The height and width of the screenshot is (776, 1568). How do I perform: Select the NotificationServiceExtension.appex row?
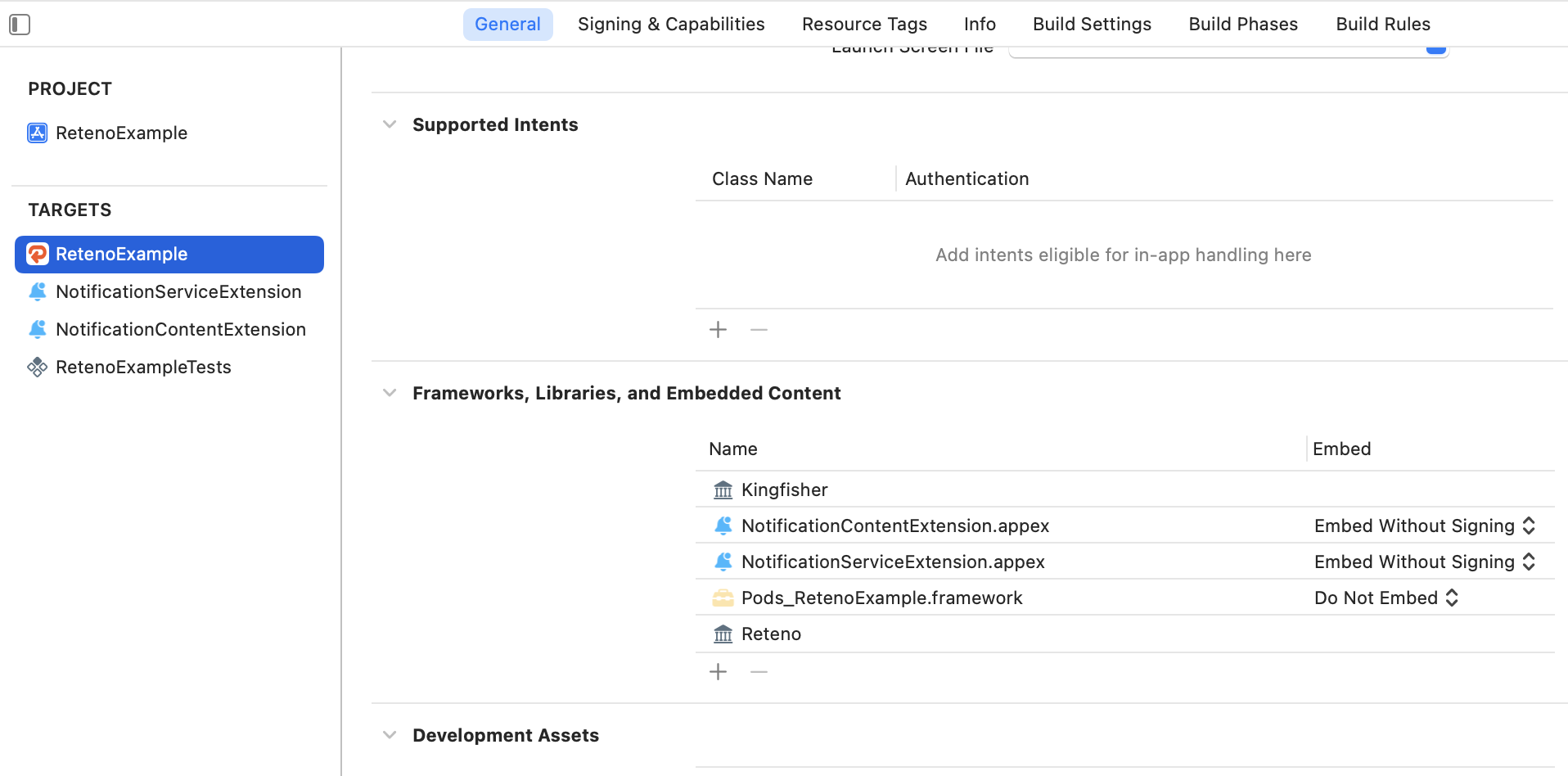click(x=1124, y=562)
